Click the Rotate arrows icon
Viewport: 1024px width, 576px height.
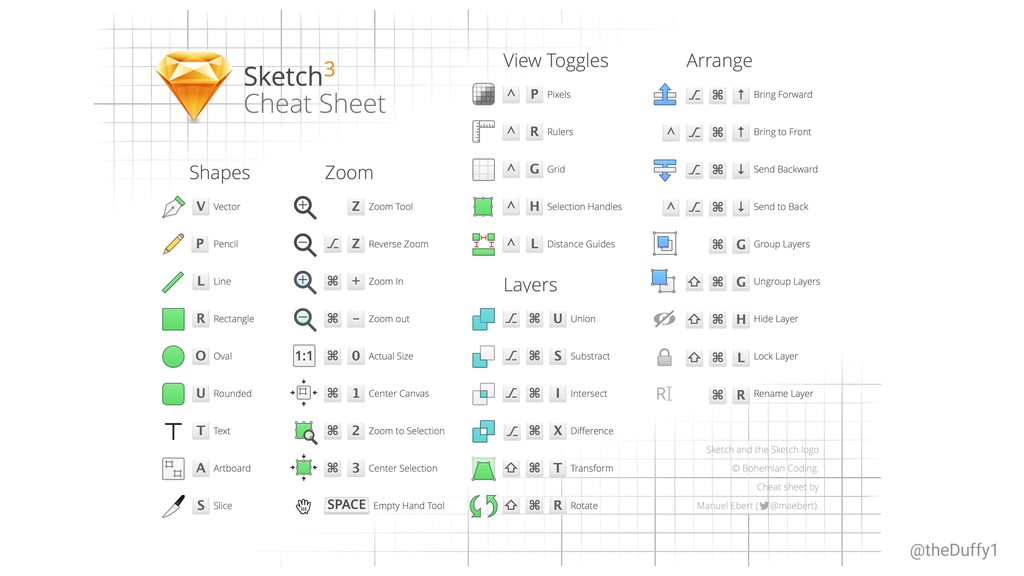pyautogui.click(x=483, y=506)
